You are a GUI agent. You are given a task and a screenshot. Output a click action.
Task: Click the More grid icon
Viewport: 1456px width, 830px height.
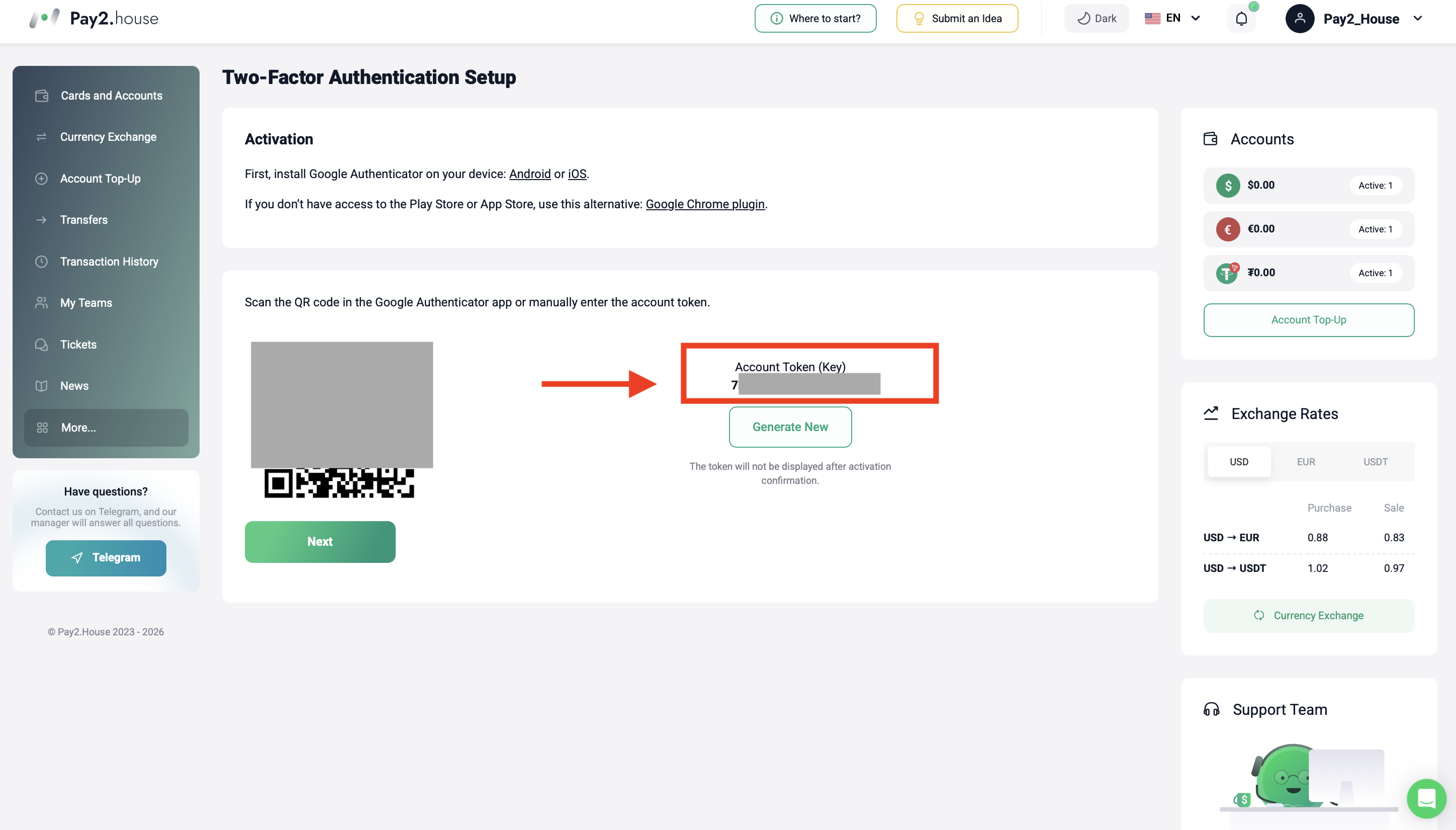click(42, 428)
